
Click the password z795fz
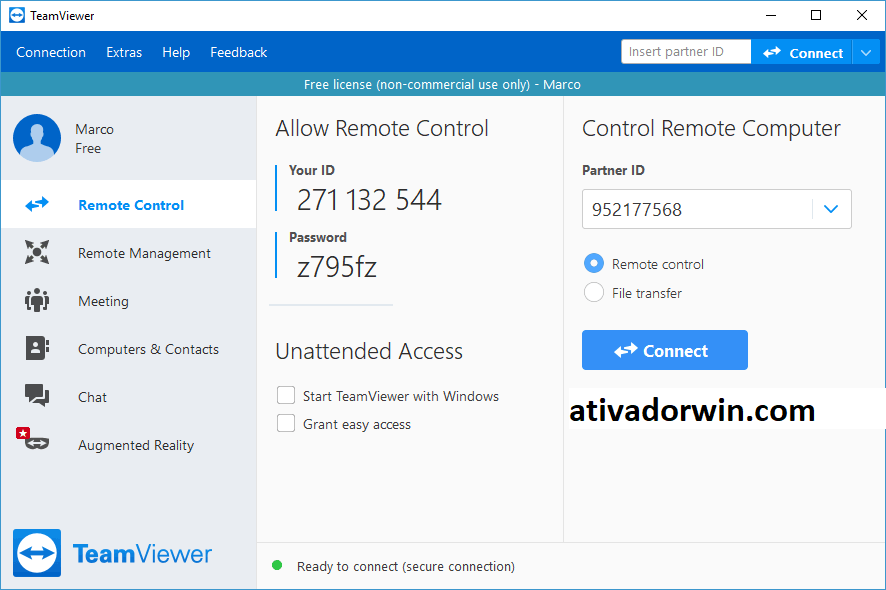(337, 267)
